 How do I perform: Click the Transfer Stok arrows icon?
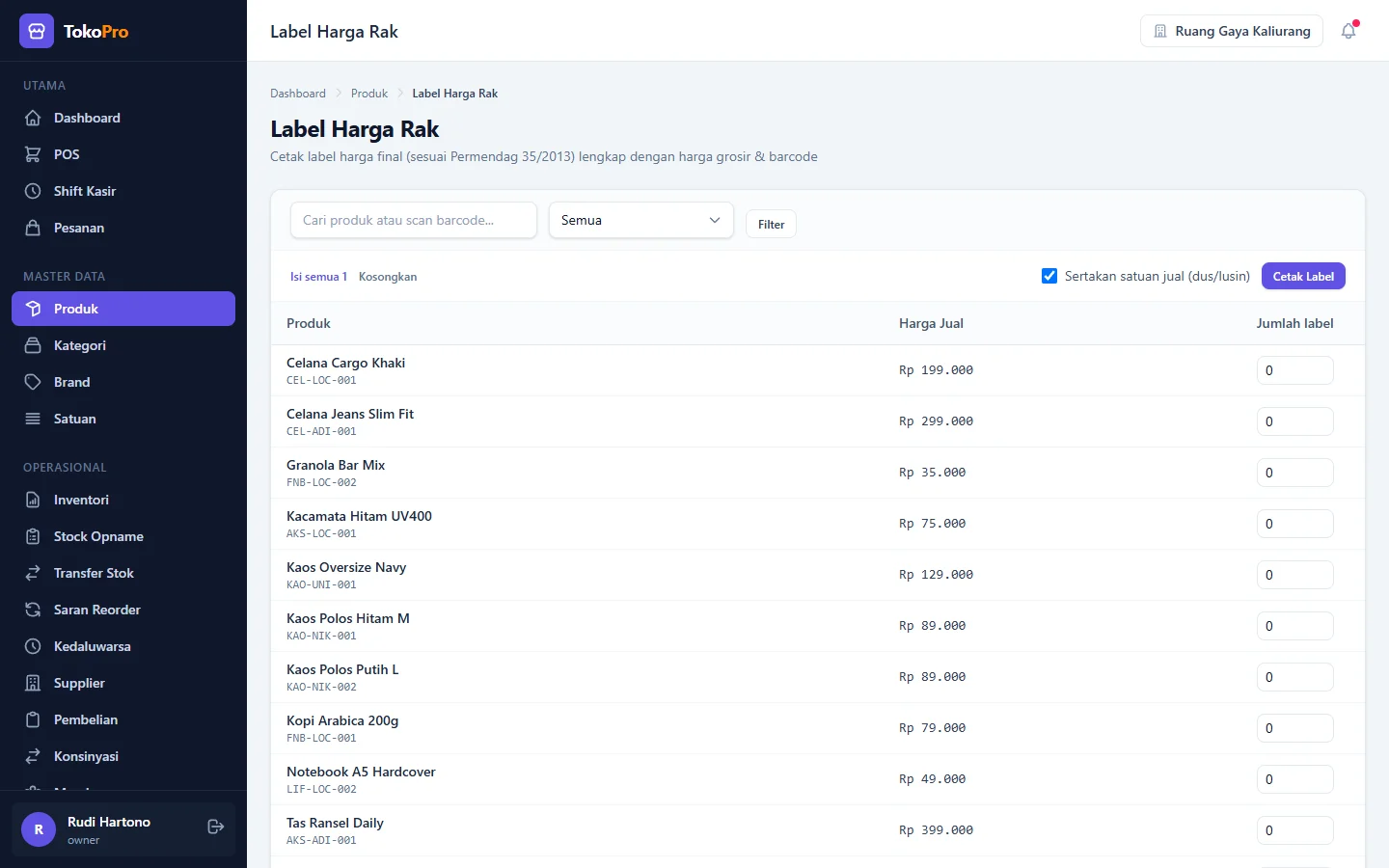(x=33, y=573)
